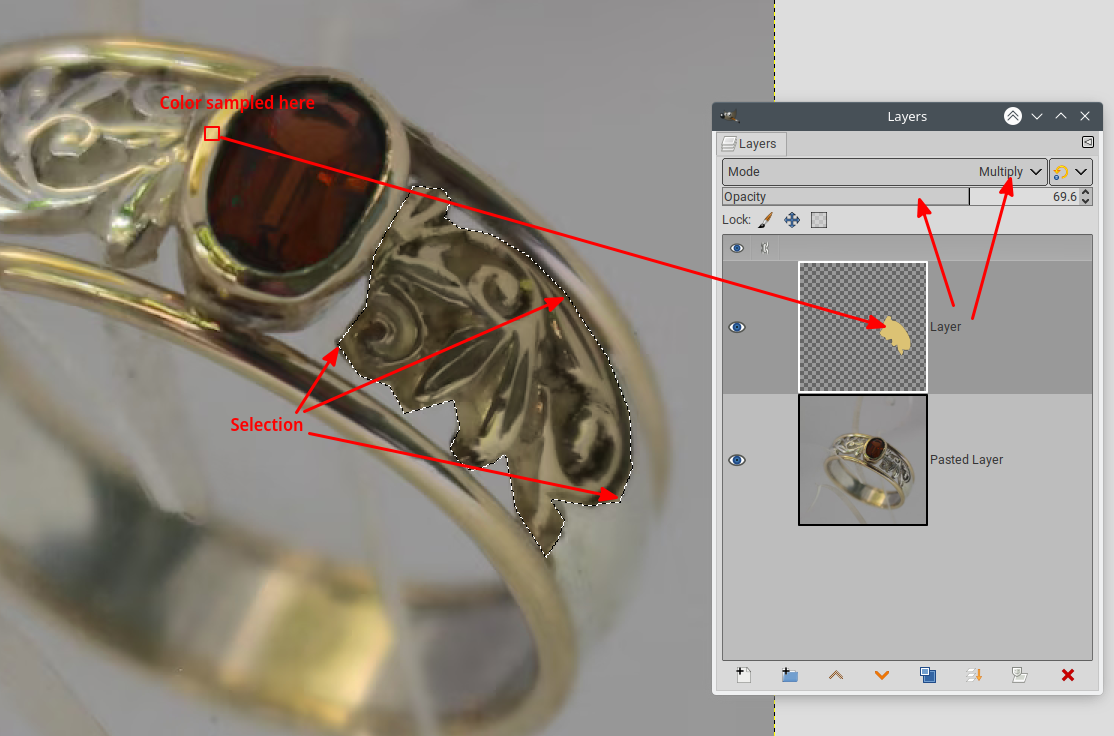1114x736 pixels.
Task: Click the add layer mask icon
Action: (x=1020, y=675)
